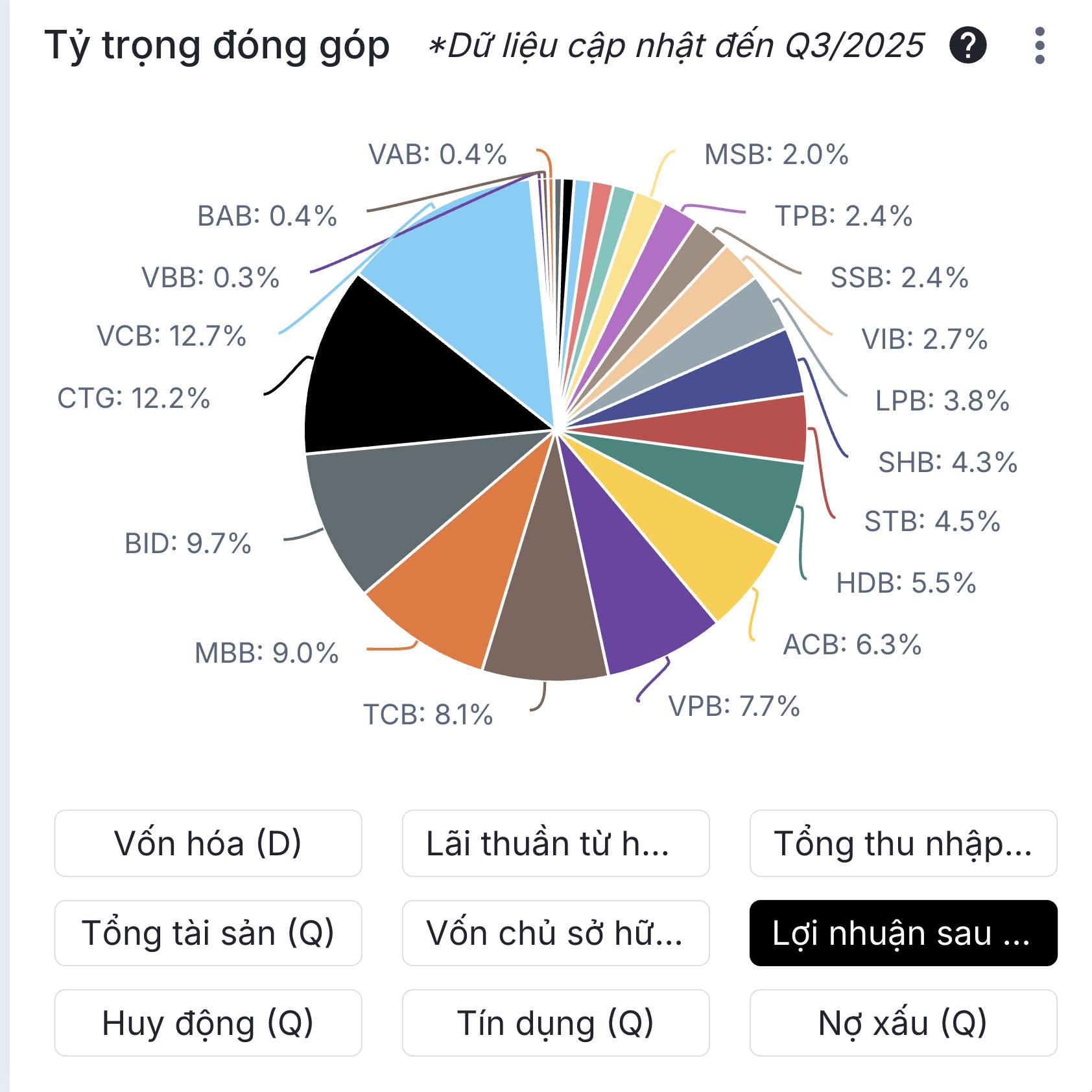Select the Tín dụng (Q) metric
This screenshot has width=1092, height=1092.
coord(555,1023)
